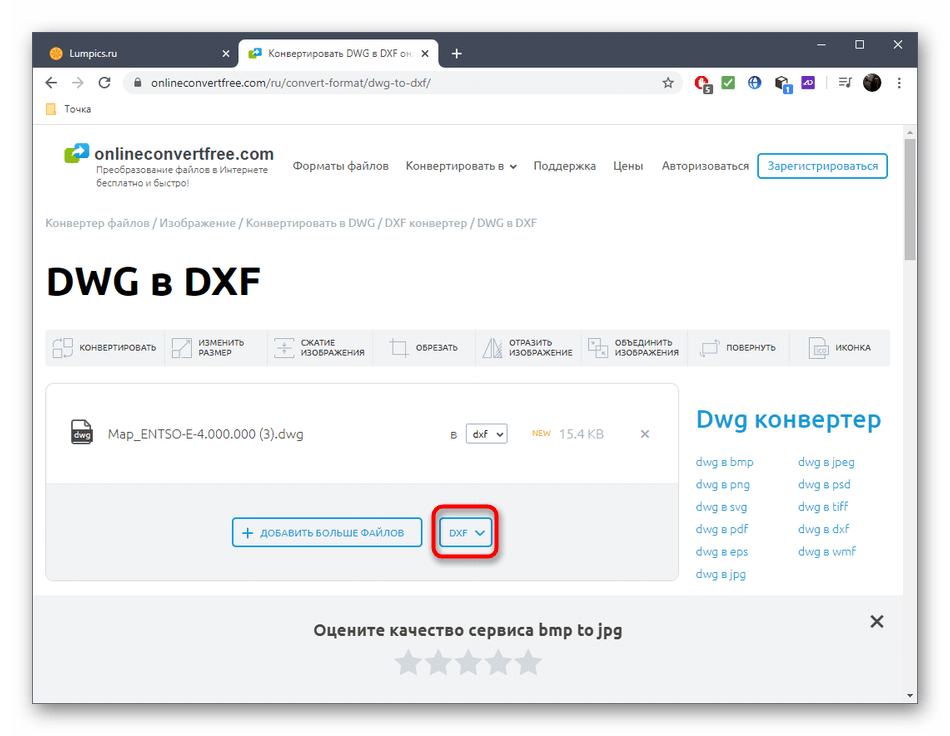Click Добавить больше файлов button
This screenshot has height=736, width=950.
(327, 532)
